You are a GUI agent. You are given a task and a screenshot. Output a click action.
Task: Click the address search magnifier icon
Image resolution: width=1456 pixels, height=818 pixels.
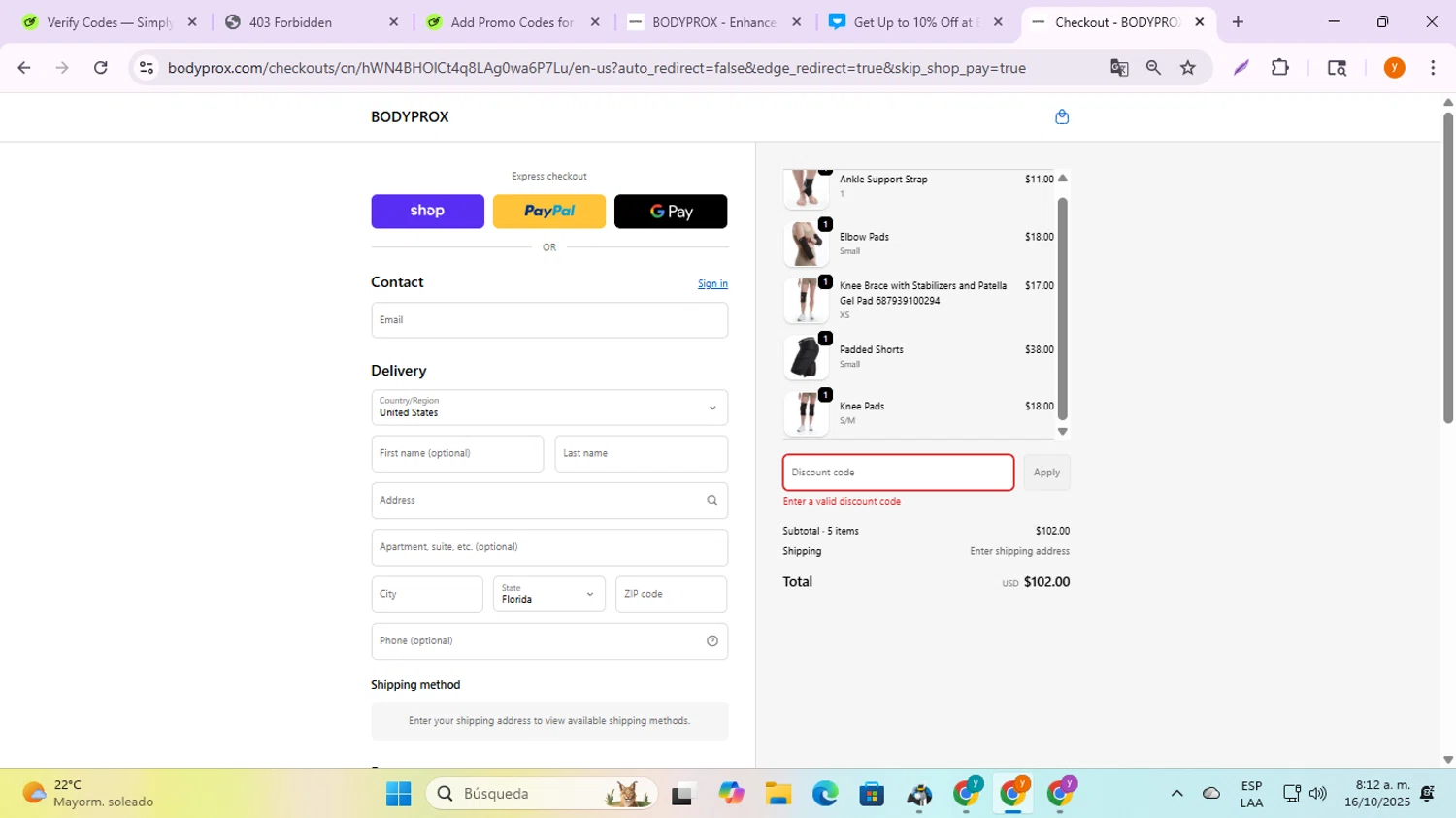(x=711, y=501)
